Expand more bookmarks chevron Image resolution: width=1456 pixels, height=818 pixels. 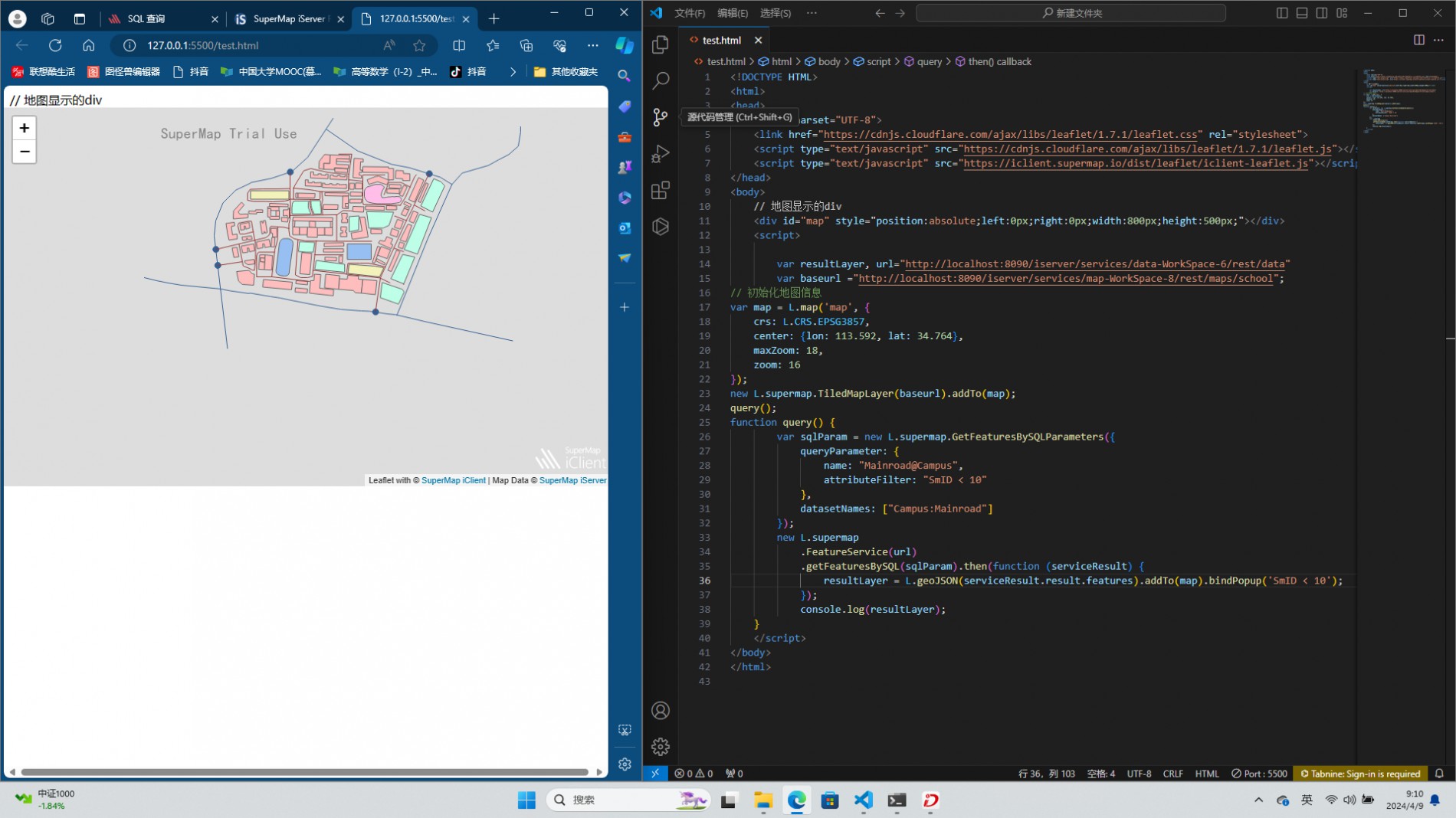click(513, 71)
